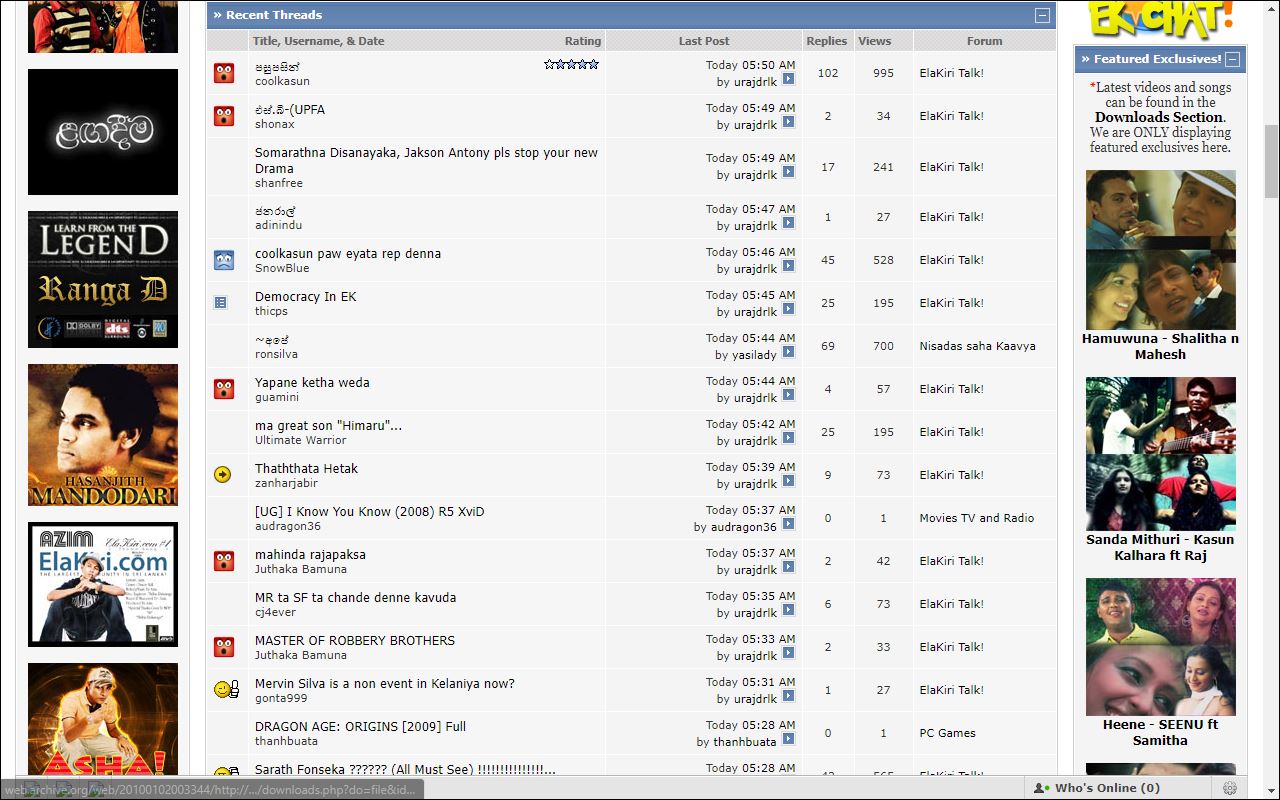Image resolution: width=1280 pixels, height=800 pixels.
Task: Open the Ranga D Learn From the Legend banner
Action: click(x=103, y=279)
